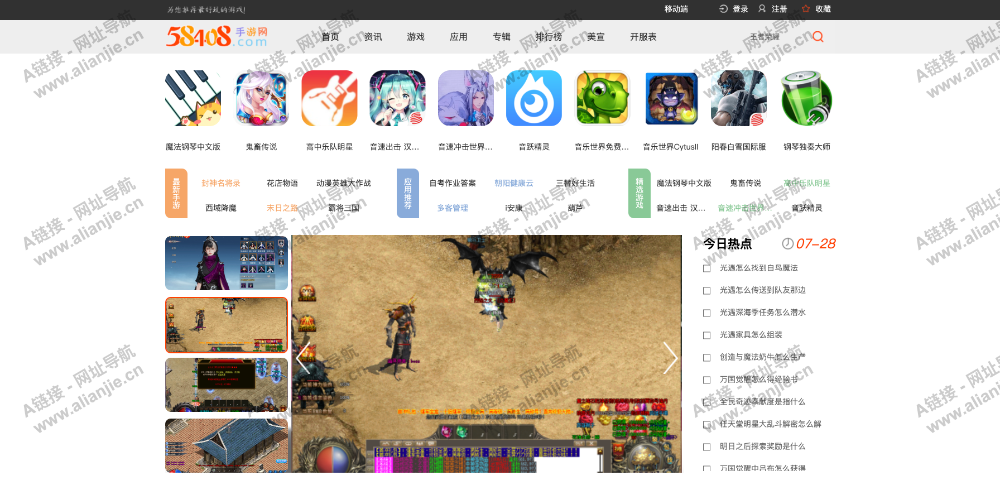Open the 花店物语 link
Screen dimensions: 1000x485
(x=282, y=183)
